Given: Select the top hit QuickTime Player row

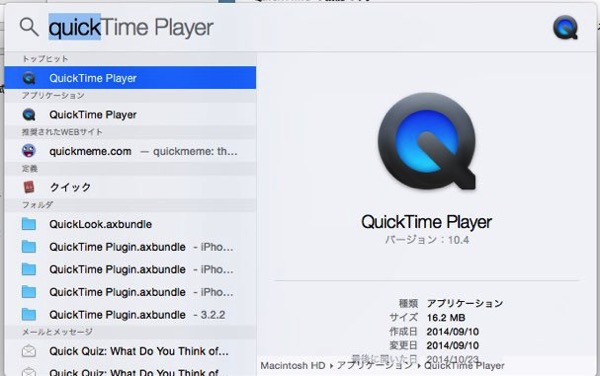Looking at the screenshot, I should [130, 78].
